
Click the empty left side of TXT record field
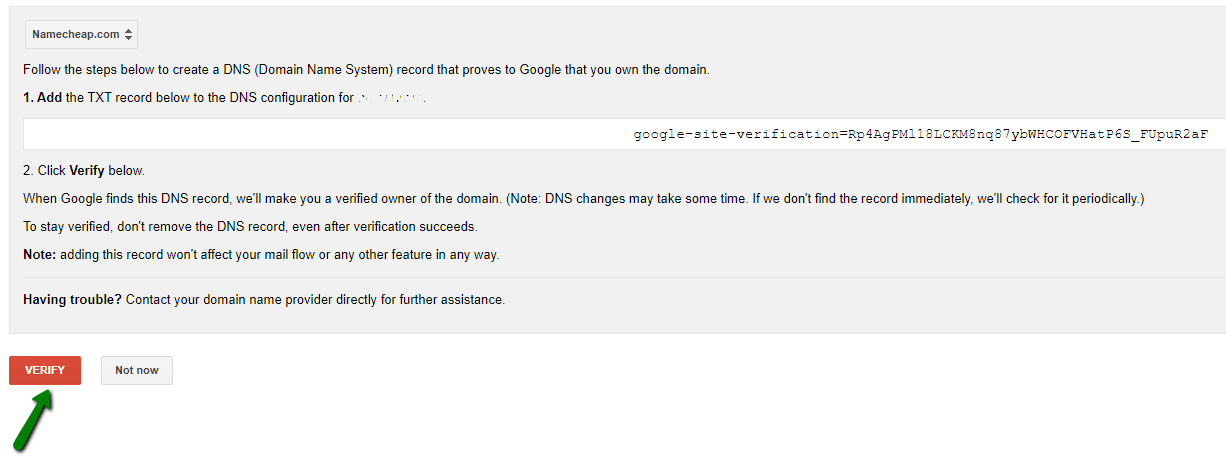[320, 134]
